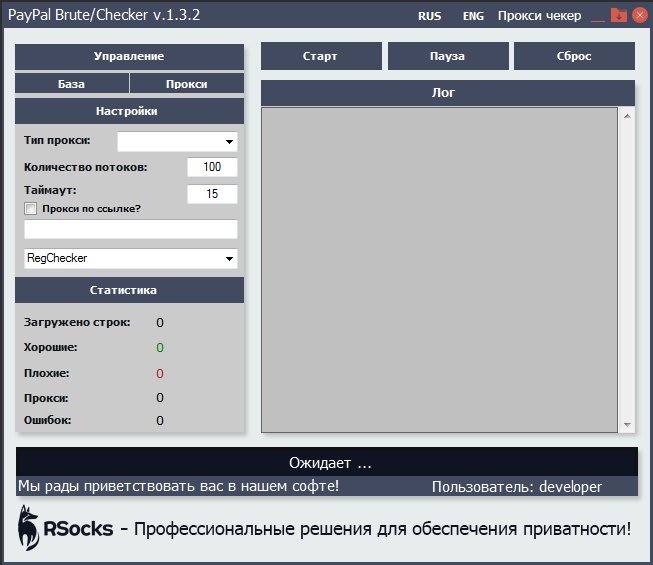Expand the RegChecker mode dropdown

coord(131,259)
